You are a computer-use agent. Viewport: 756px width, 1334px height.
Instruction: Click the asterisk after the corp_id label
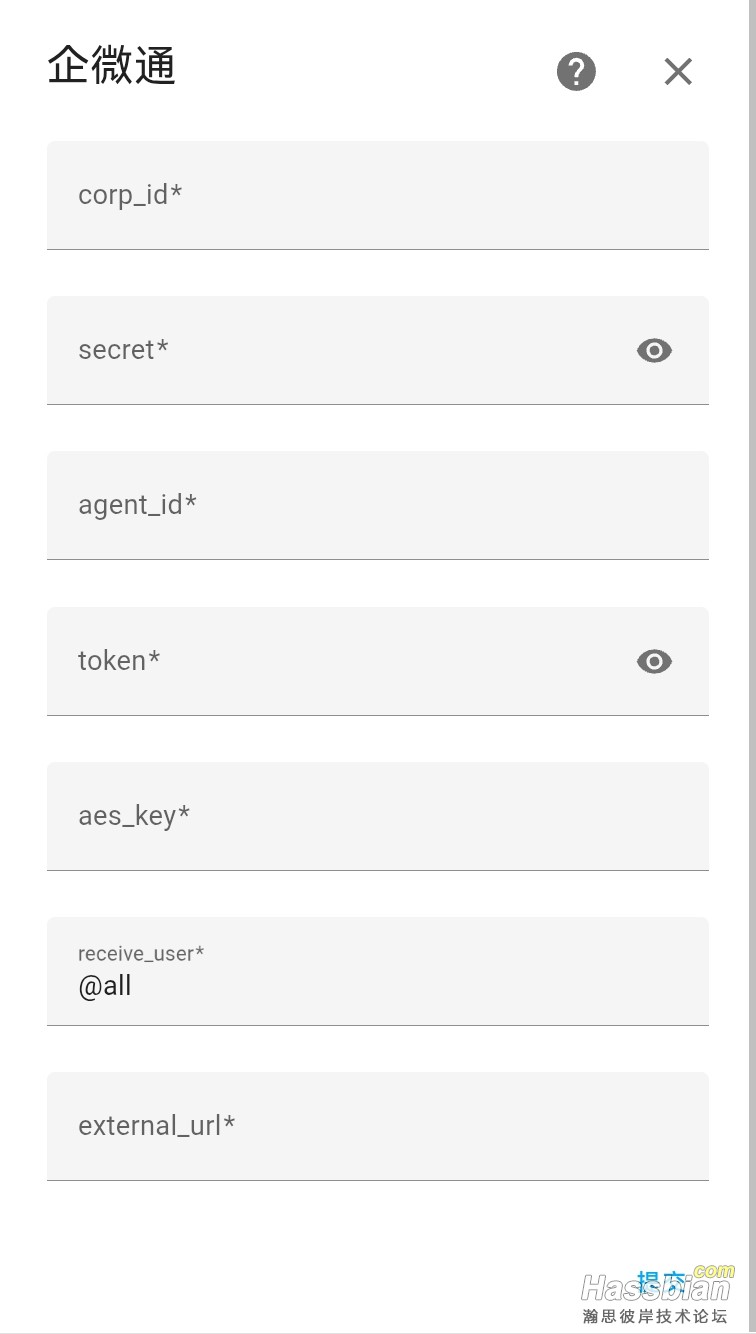(177, 191)
